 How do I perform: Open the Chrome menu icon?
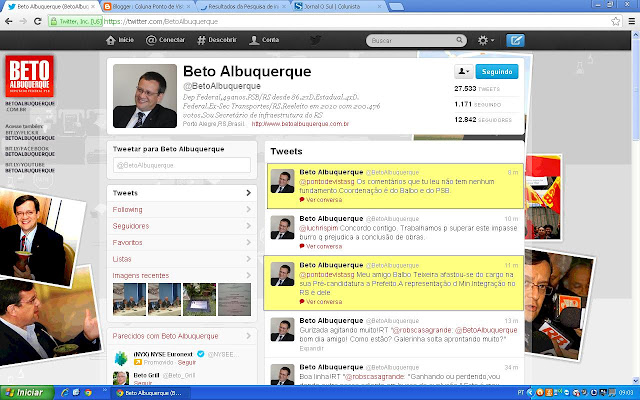[x=632, y=21]
